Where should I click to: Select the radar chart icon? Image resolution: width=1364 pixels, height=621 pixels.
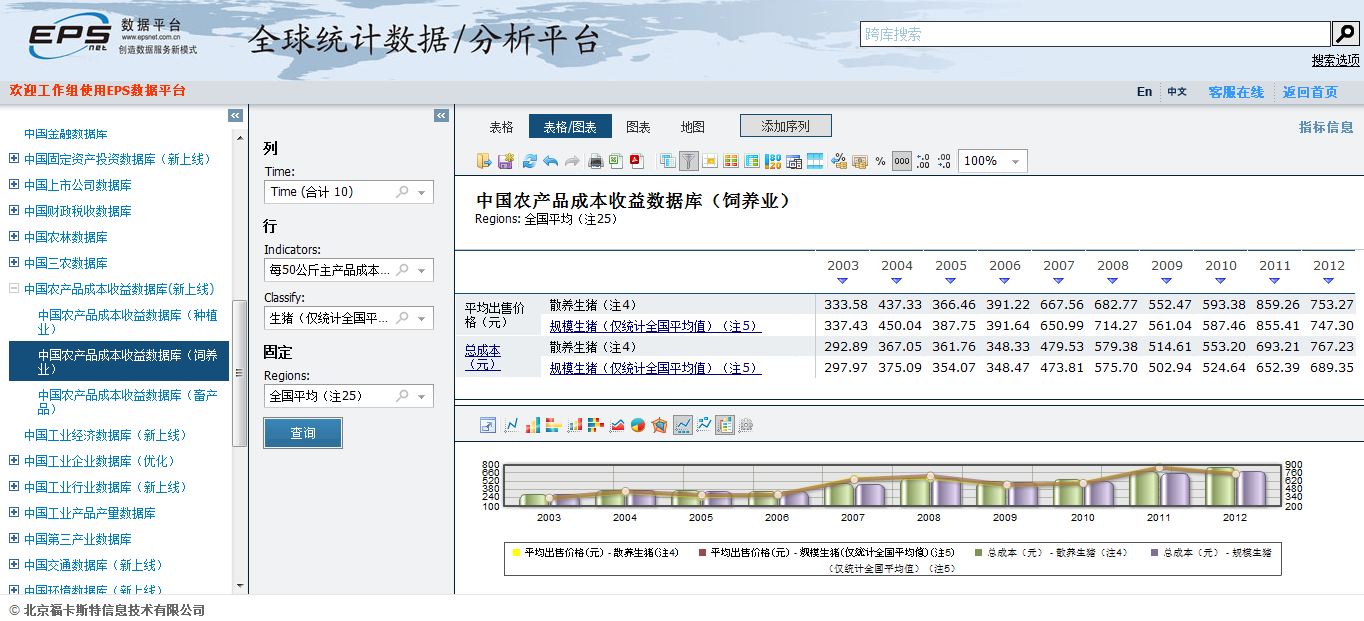tap(659, 425)
